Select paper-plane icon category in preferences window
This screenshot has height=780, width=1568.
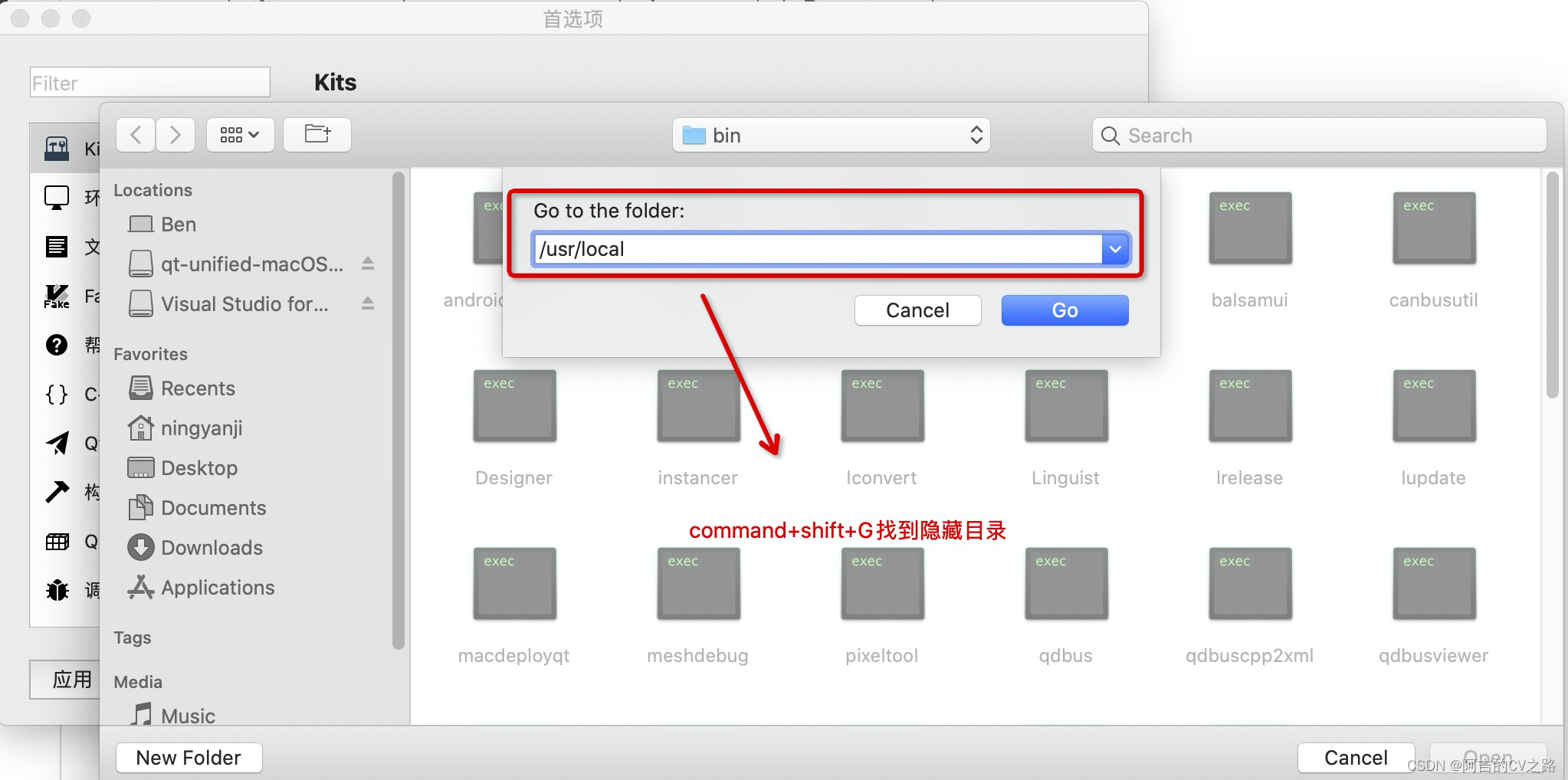57,443
